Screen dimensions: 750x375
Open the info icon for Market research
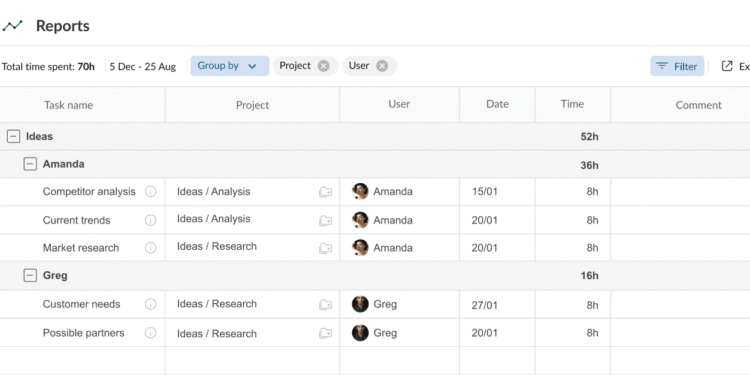coord(151,248)
